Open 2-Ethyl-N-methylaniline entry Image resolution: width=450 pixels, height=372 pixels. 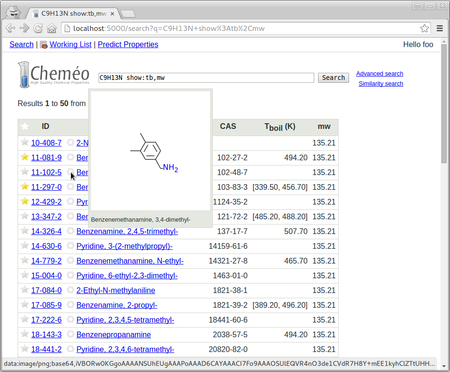click(116, 290)
